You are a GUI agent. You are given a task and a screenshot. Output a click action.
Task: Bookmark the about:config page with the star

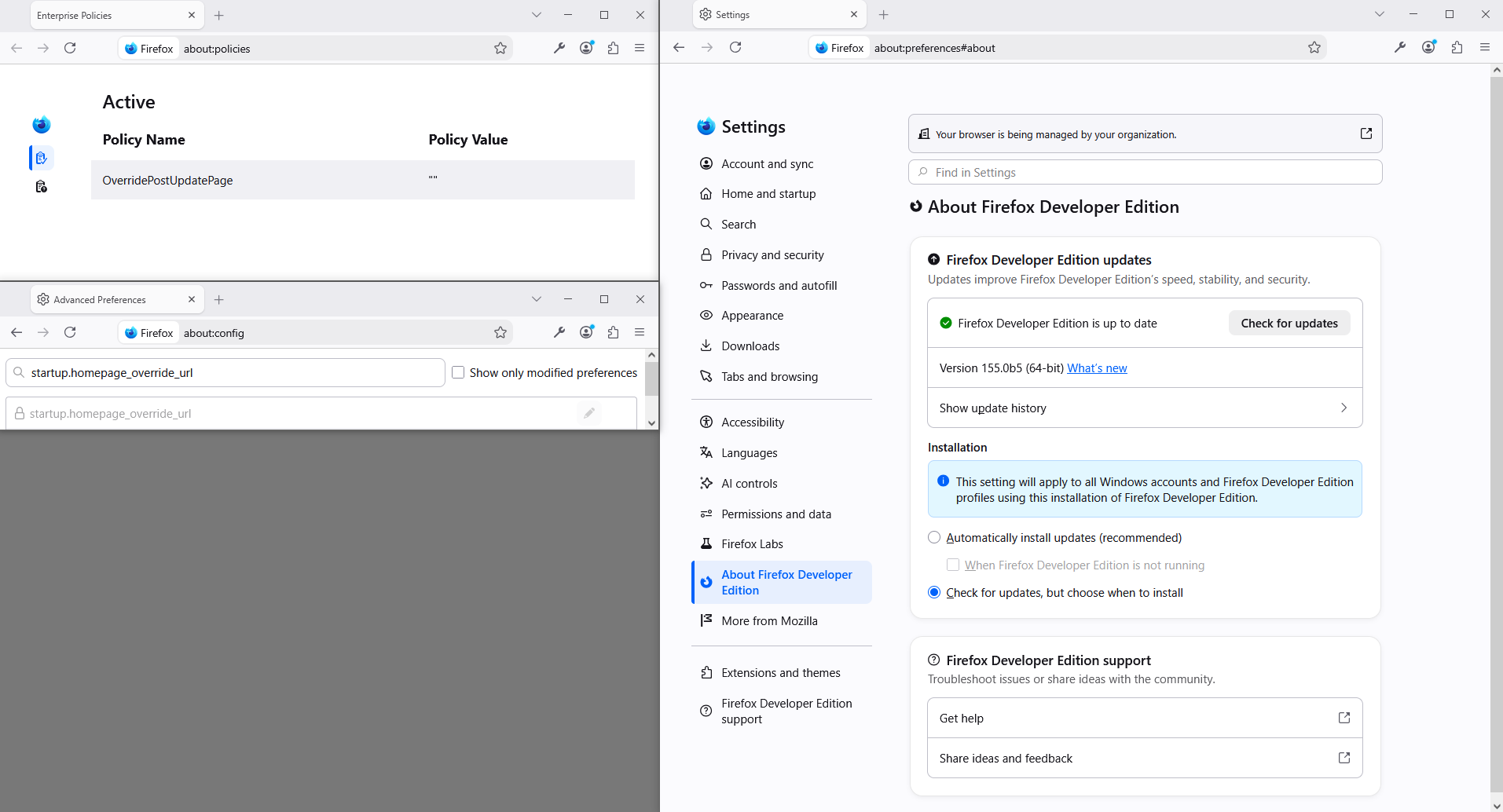click(x=500, y=332)
